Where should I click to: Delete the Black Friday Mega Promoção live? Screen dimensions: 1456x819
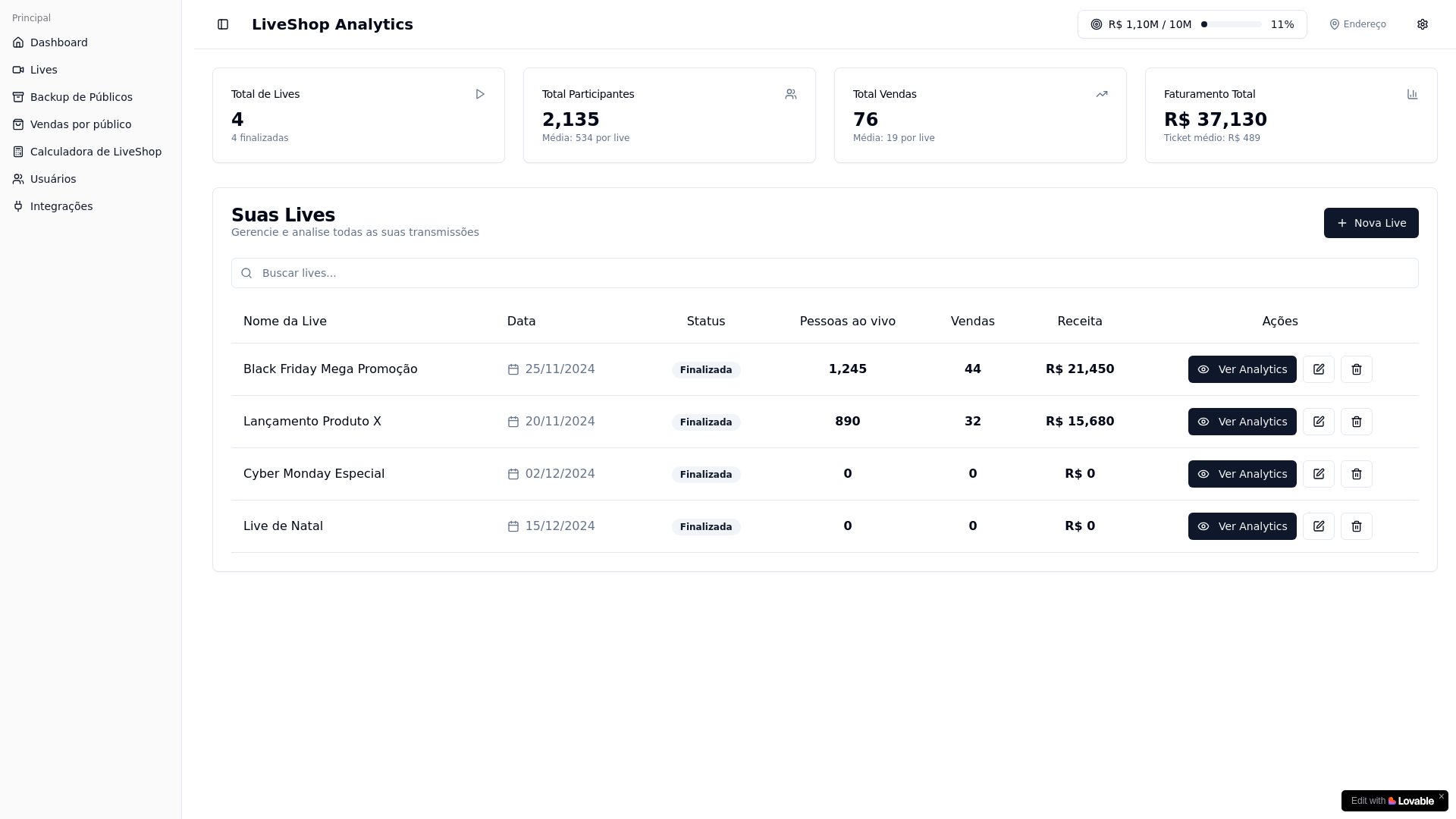coord(1357,369)
